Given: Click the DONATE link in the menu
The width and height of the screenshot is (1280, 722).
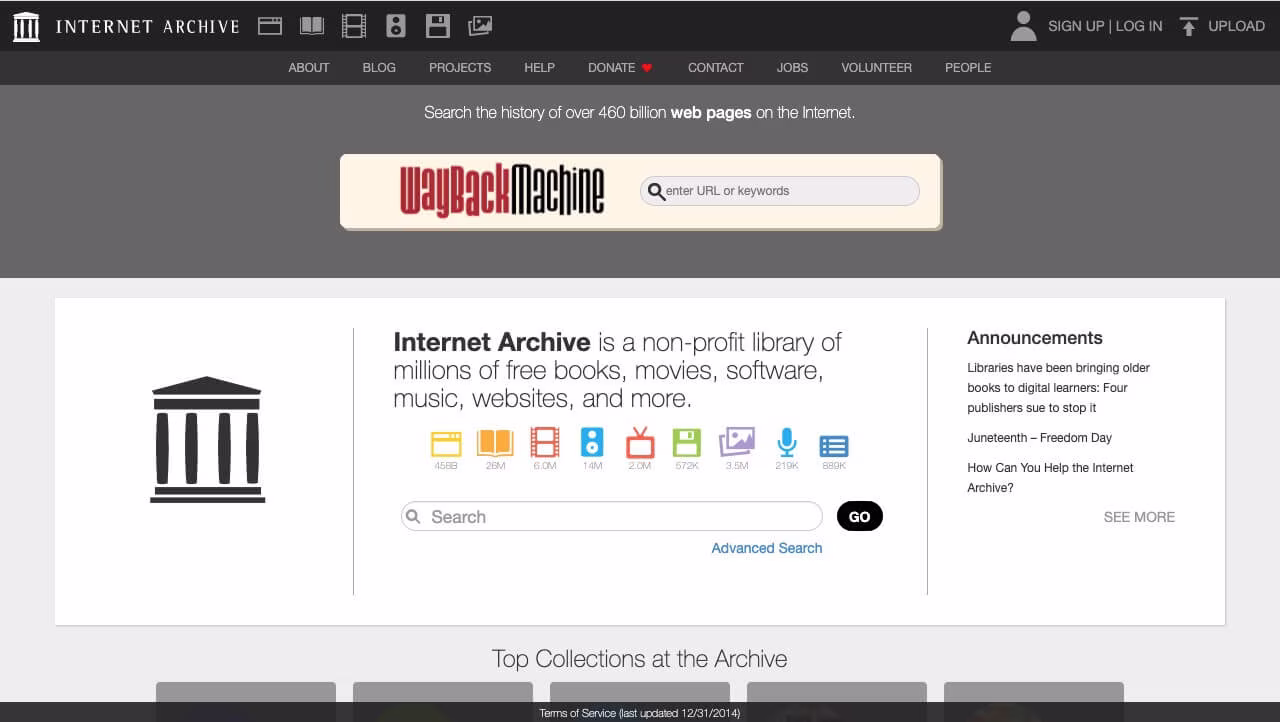Looking at the screenshot, I should [x=612, y=68].
